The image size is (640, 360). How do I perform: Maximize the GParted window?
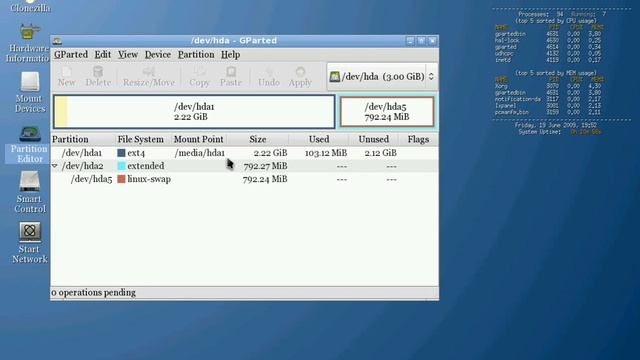421,41
